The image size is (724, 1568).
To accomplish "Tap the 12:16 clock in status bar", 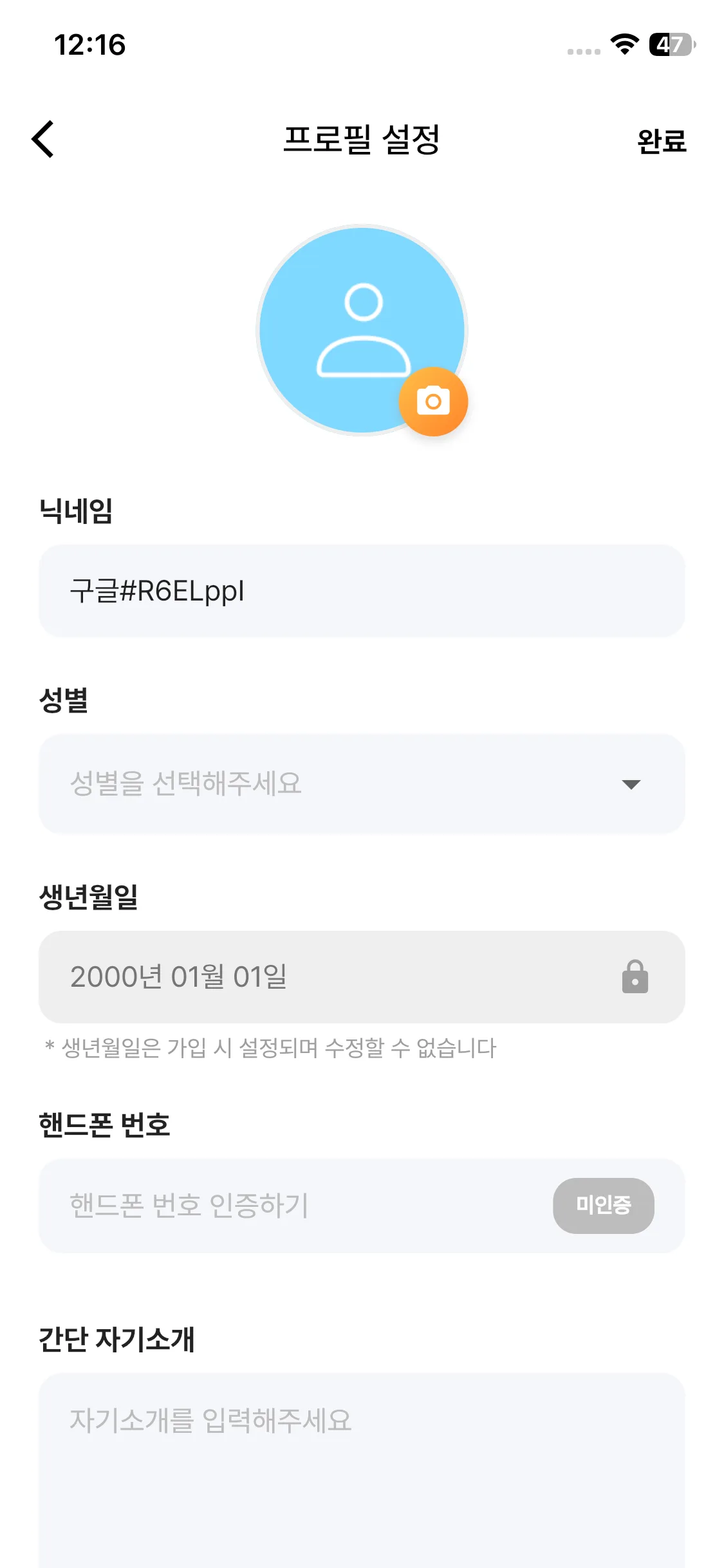I will click(90, 45).
